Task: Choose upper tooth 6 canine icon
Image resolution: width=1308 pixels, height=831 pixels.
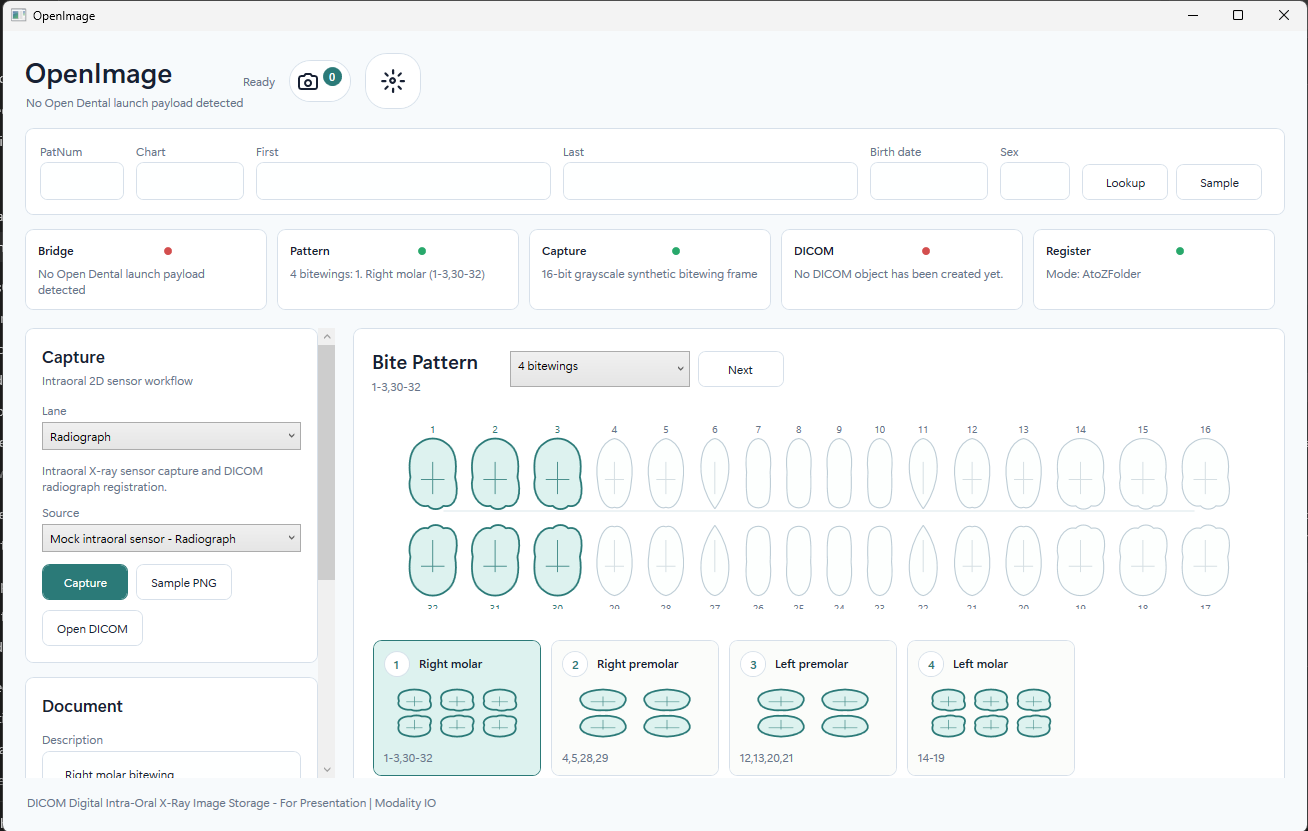Action: pos(715,473)
